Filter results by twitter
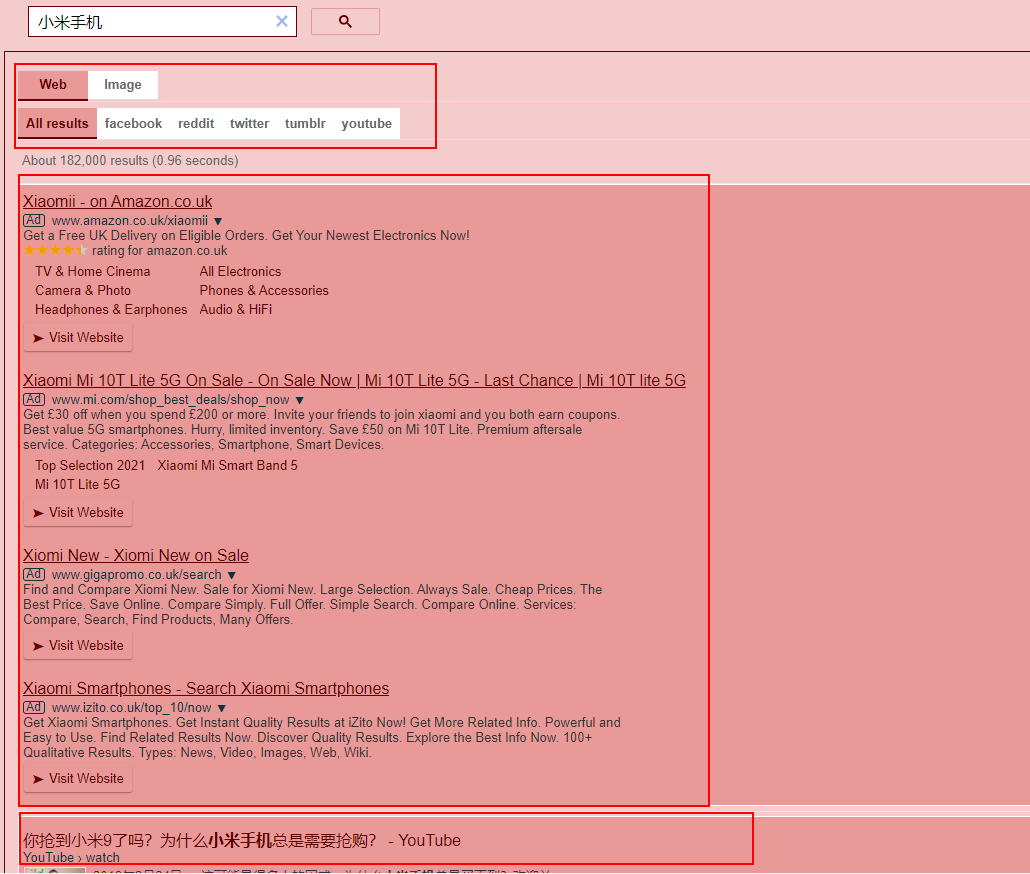Viewport: 1030px width, 874px height. 249,123
